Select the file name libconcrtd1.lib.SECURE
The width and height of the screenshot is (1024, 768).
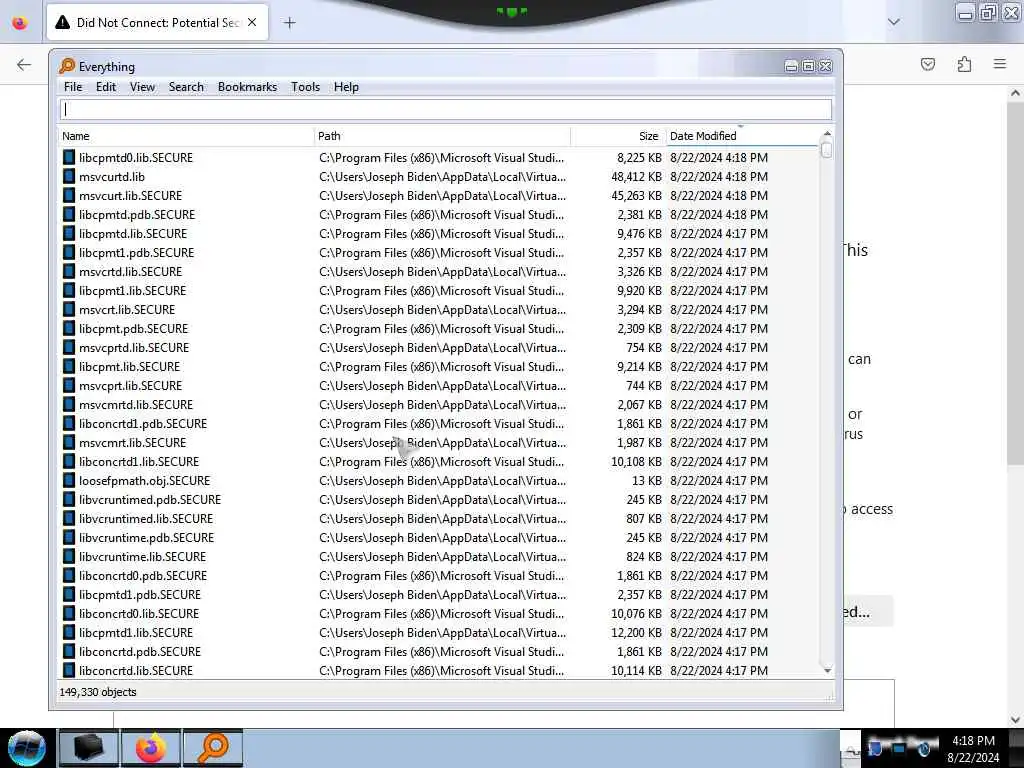click(x=139, y=461)
